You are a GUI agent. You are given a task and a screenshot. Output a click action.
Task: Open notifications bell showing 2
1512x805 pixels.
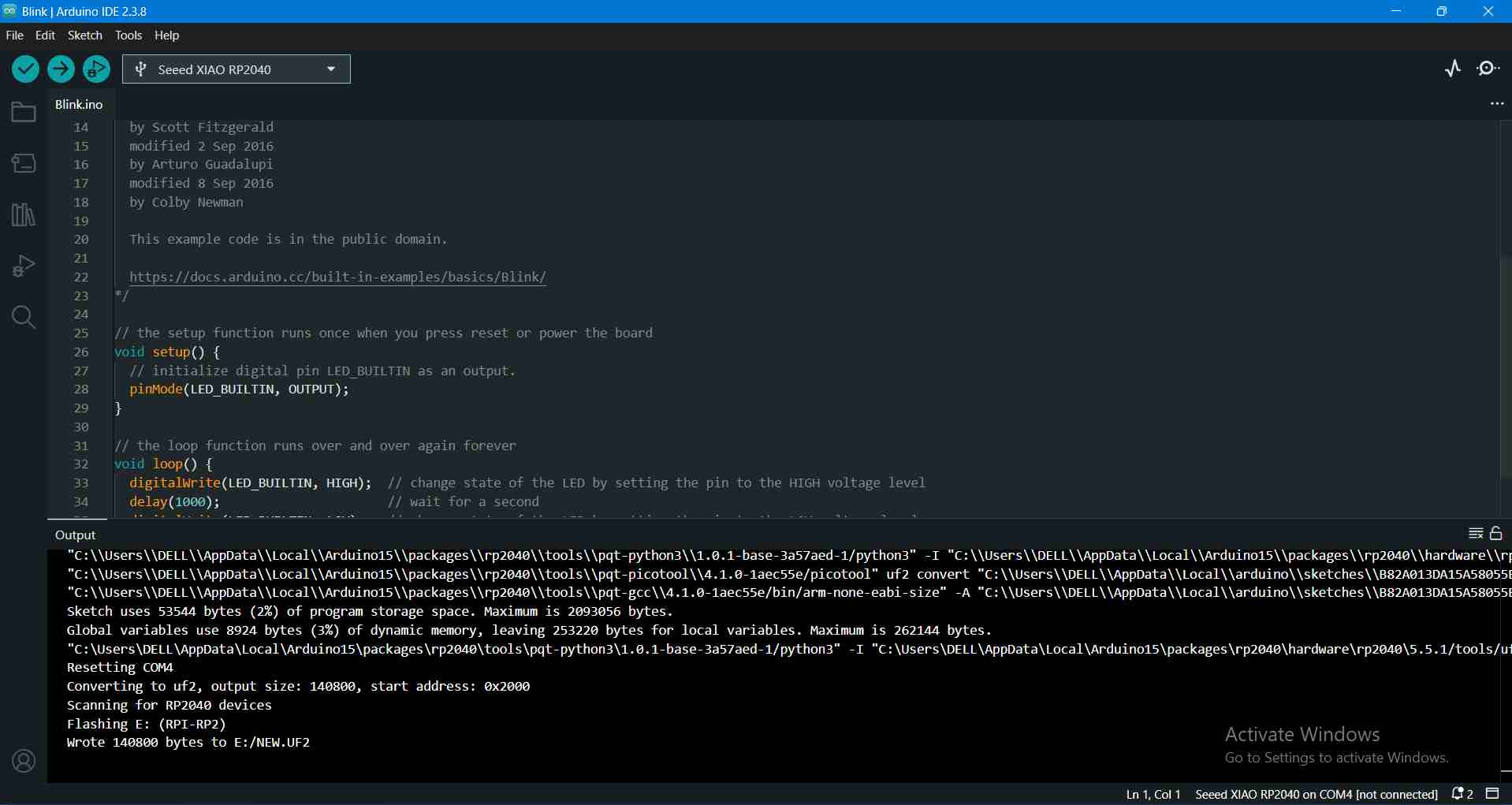click(1462, 794)
